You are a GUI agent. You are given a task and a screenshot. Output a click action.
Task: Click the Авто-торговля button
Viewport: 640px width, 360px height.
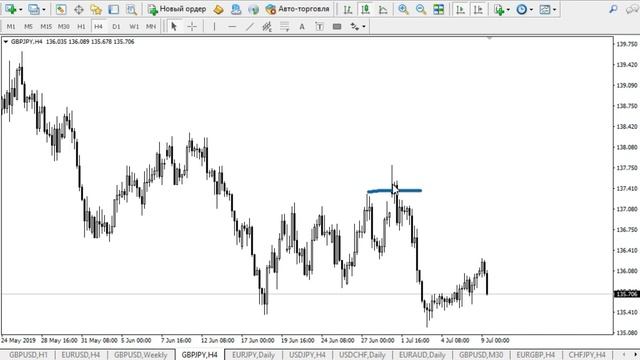(x=298, y=9)
